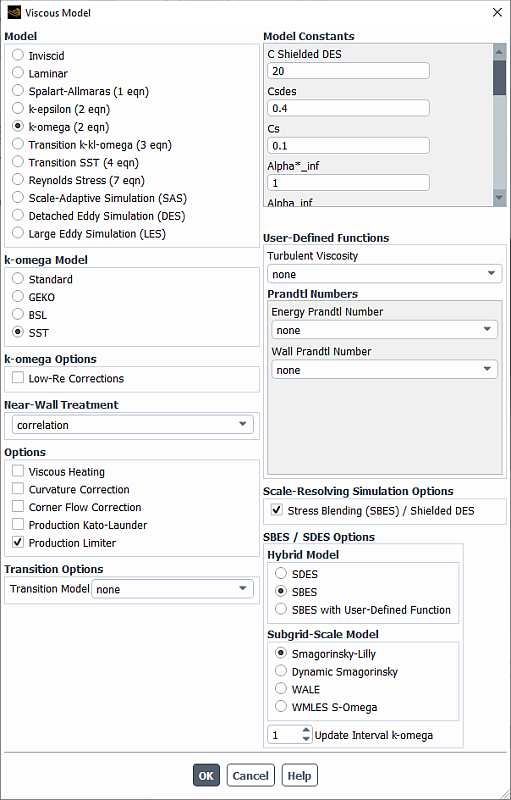Open Help for Viscous Model

click(x=299, y=776)
